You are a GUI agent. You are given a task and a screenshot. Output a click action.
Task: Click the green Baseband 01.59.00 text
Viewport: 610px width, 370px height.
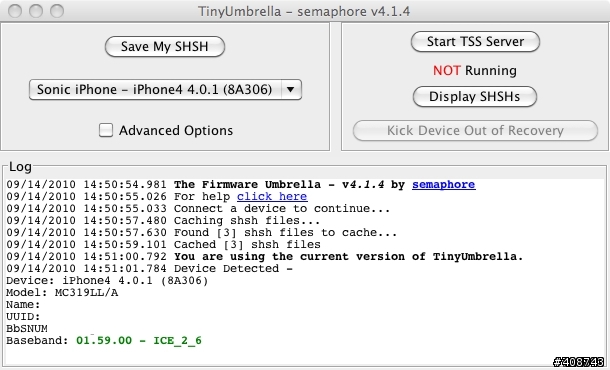tap(139, 340)
